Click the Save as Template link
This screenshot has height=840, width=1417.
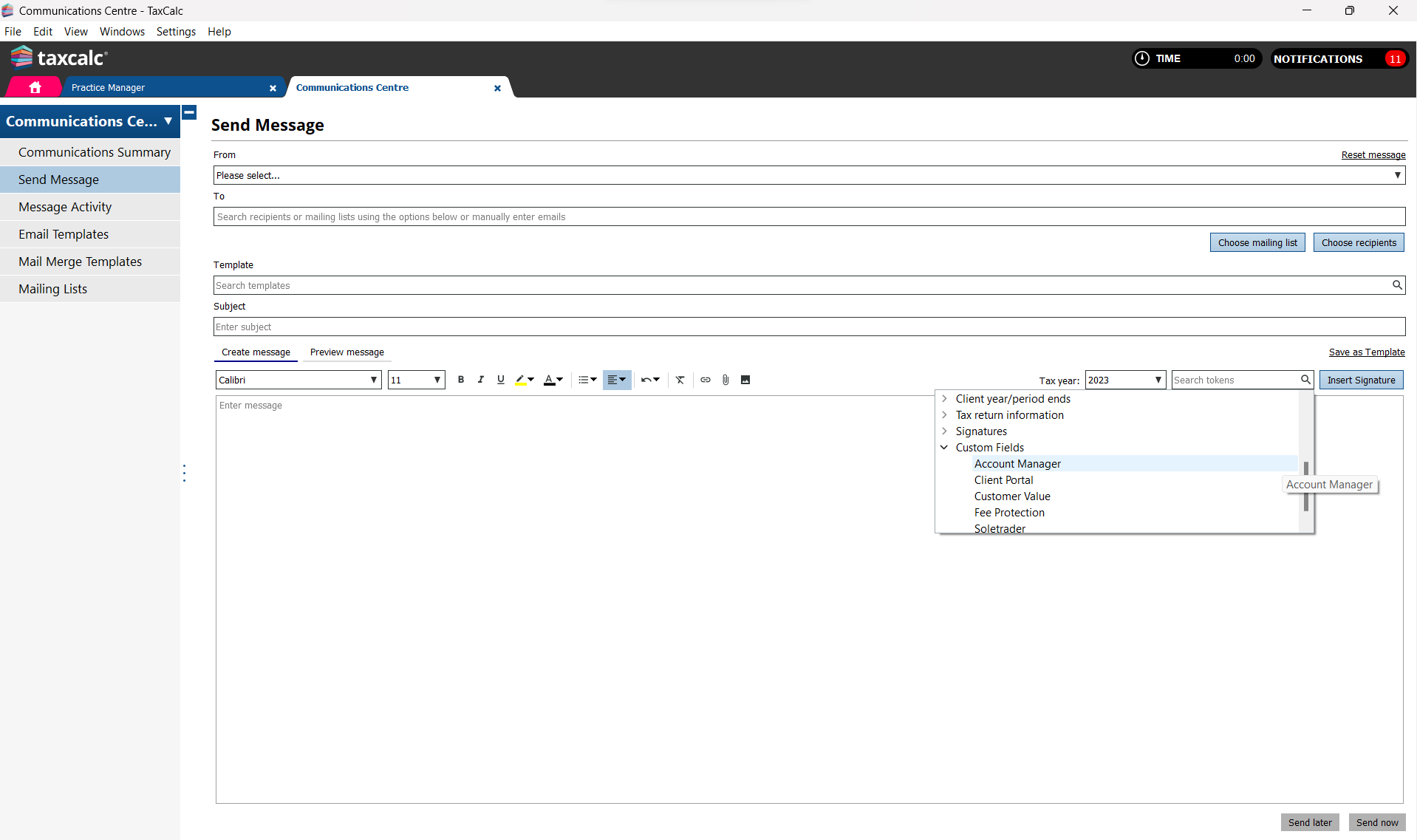click(x=1366, y=352)
